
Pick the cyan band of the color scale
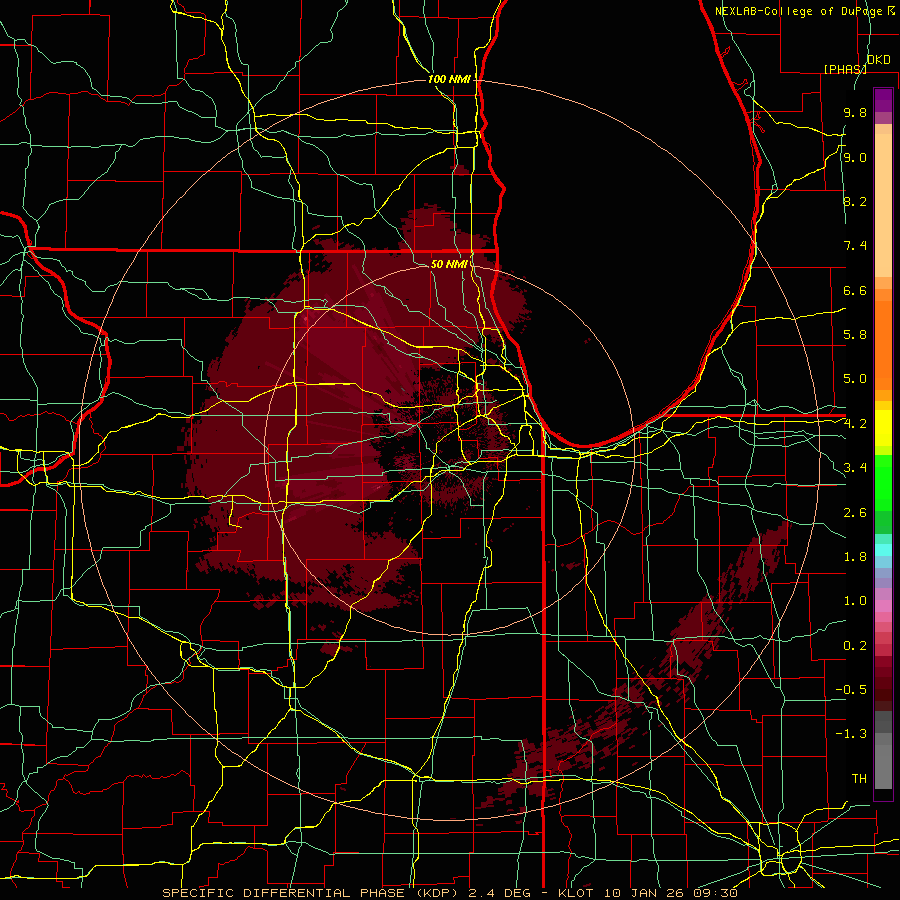pos(883,550)
